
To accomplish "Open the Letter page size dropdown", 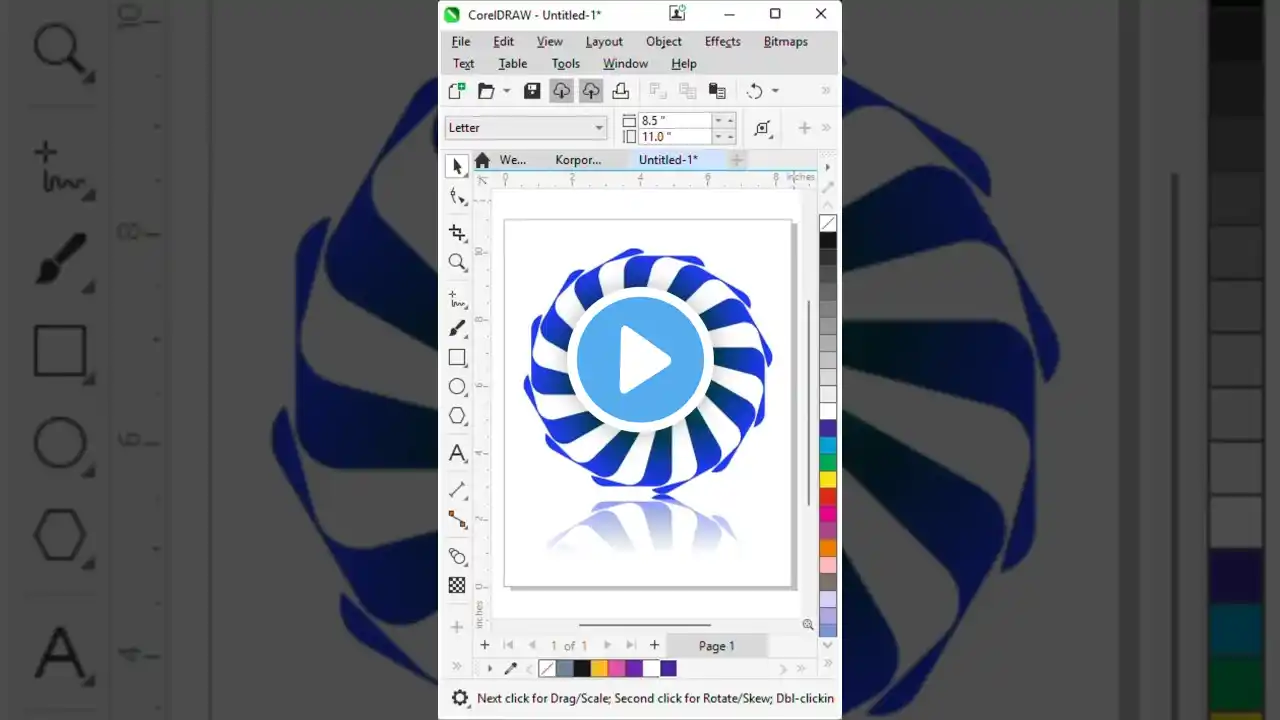I will pos(526,128).
